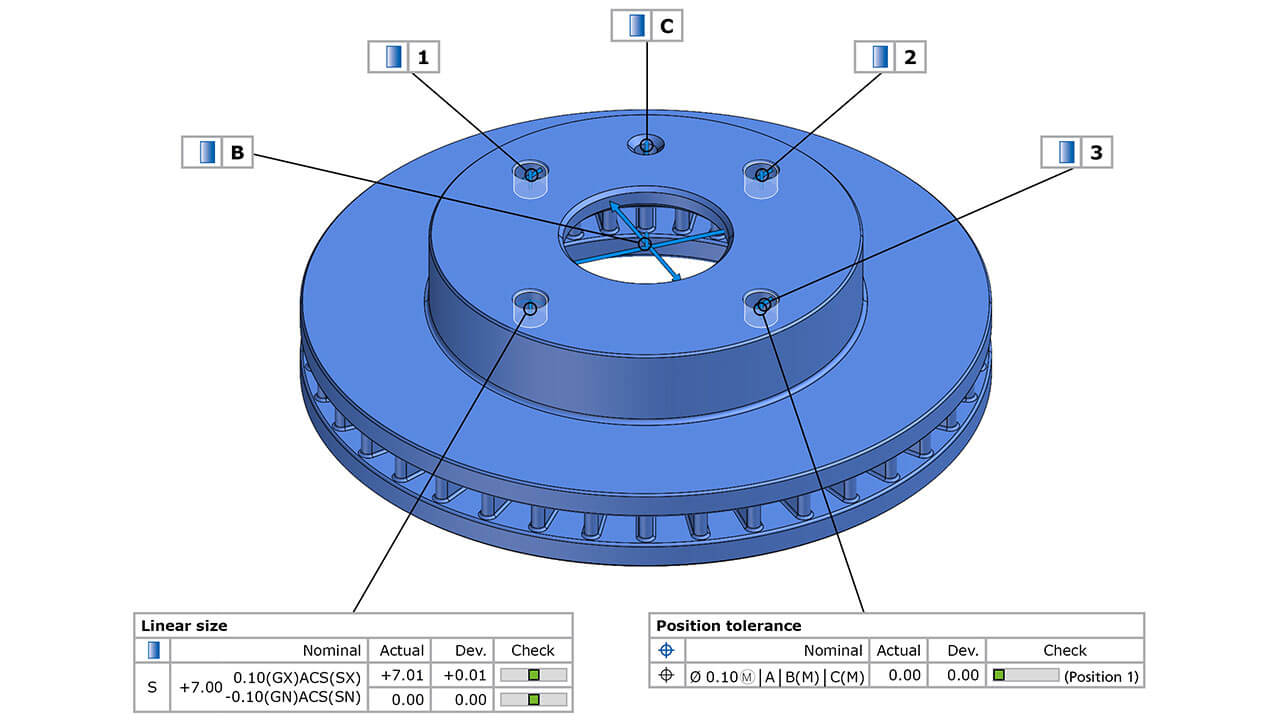
Task: Select the Linear size table title
Action: 184,626
